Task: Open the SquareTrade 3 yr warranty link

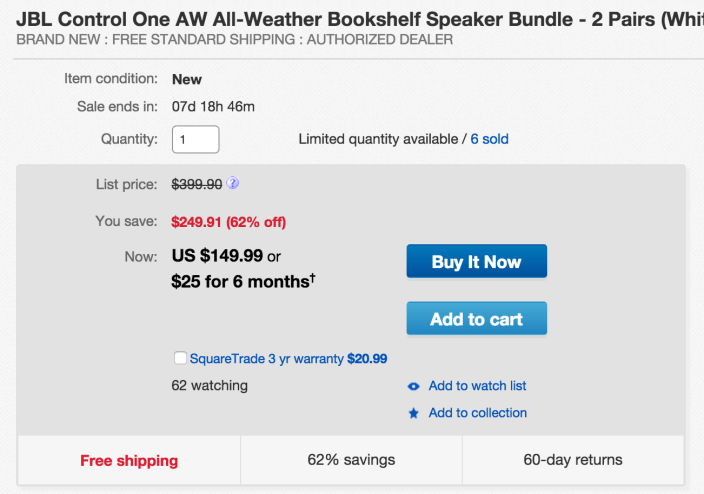Action: tap(266, 358)
